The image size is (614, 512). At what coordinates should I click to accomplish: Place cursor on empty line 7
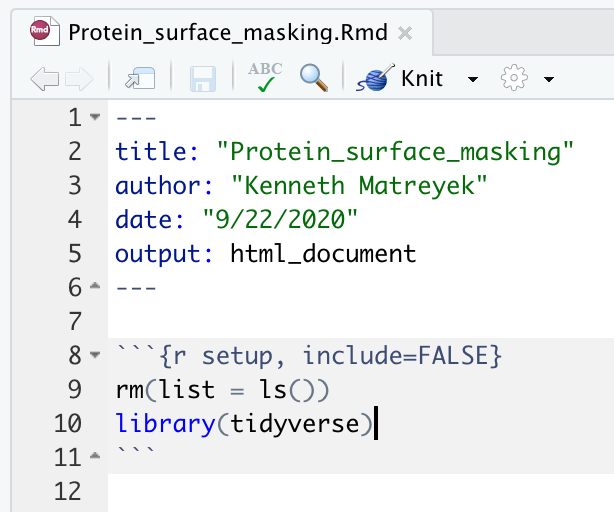tap(360, 321)
